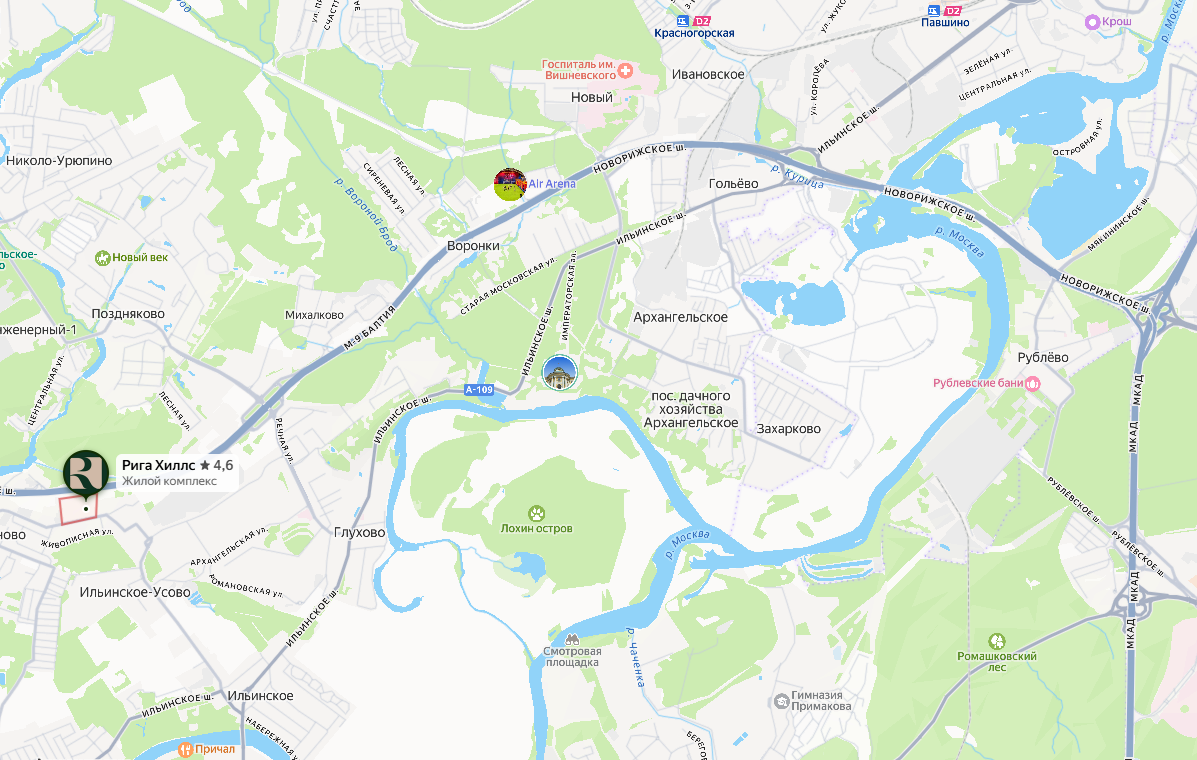Open the Alr Arena round photo marker
1197x760 pixels.
coord(510,185)
